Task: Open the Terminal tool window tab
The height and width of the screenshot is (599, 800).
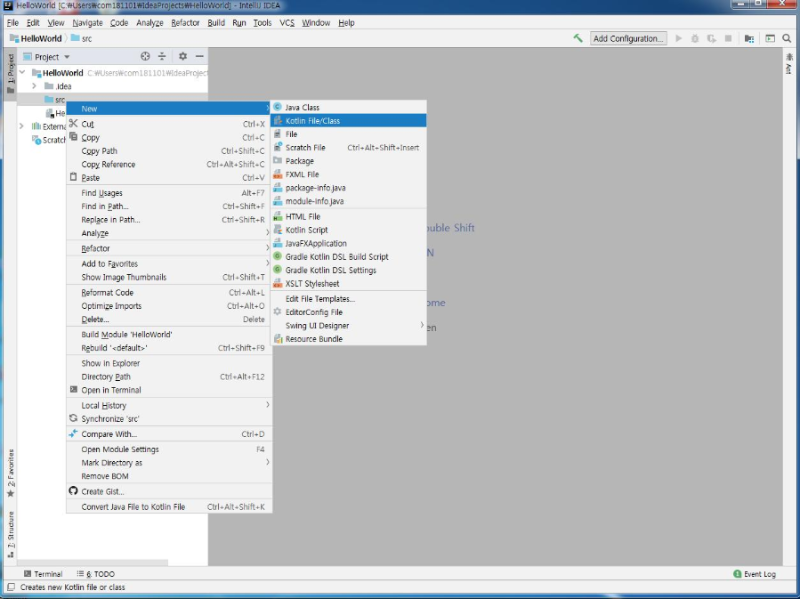Action: pos(43,574)
